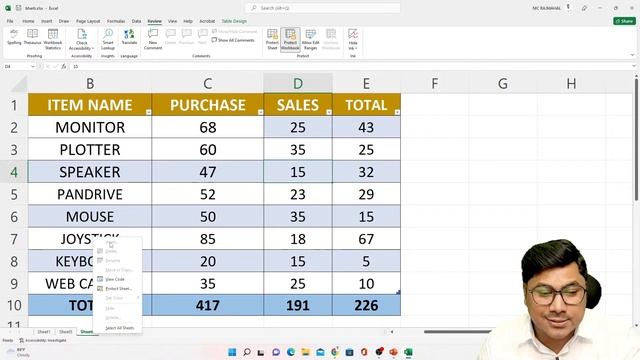Open Workbook Statistics
Viewport: 640px width, 360px height.
53,39
